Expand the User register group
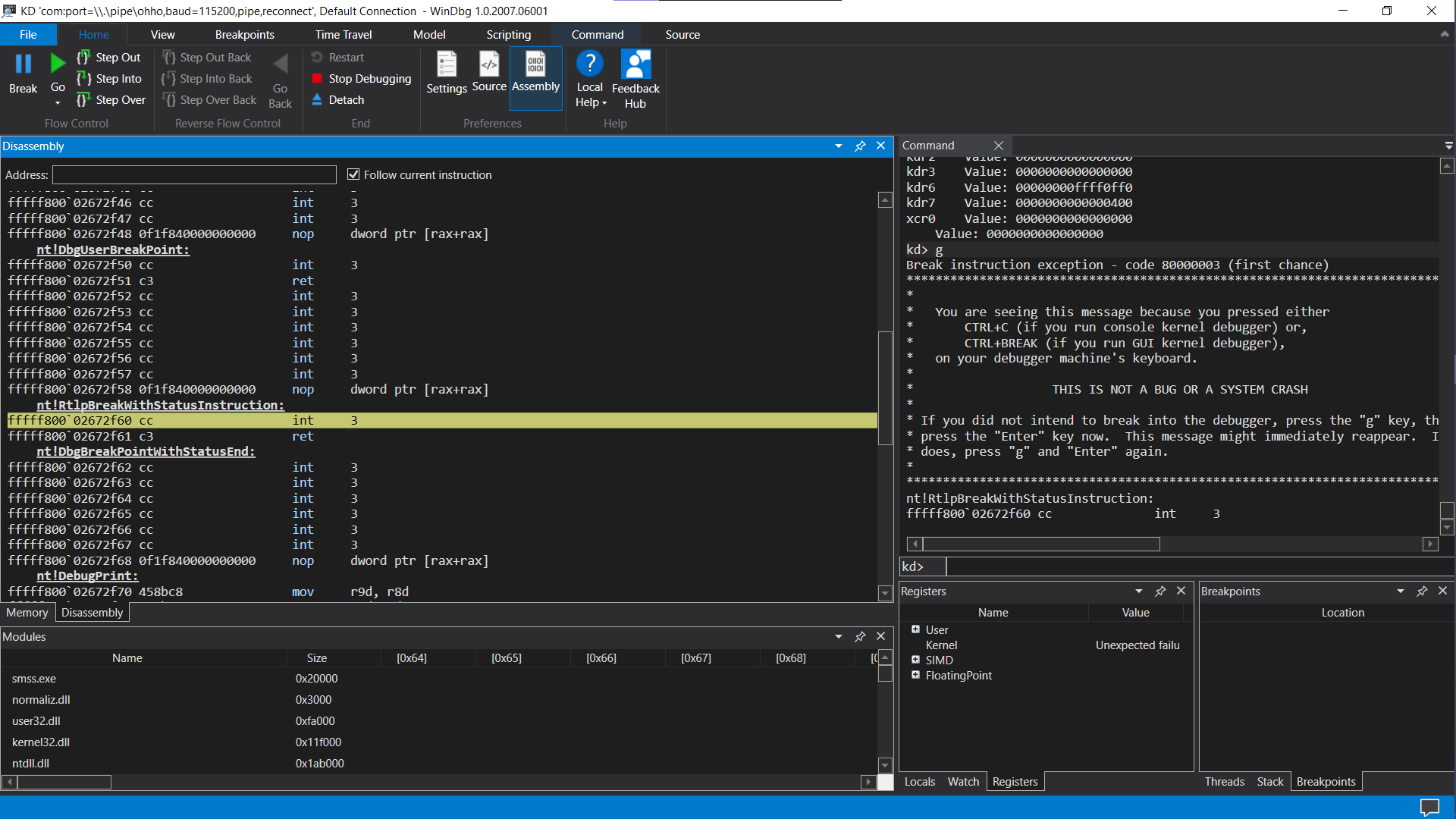1456x819 pixels. click(x=916, y=629)
